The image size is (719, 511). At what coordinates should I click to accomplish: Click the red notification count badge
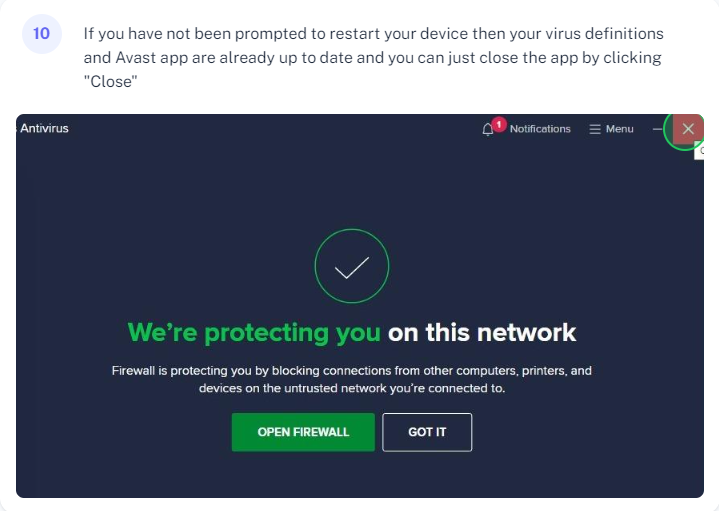499,124
